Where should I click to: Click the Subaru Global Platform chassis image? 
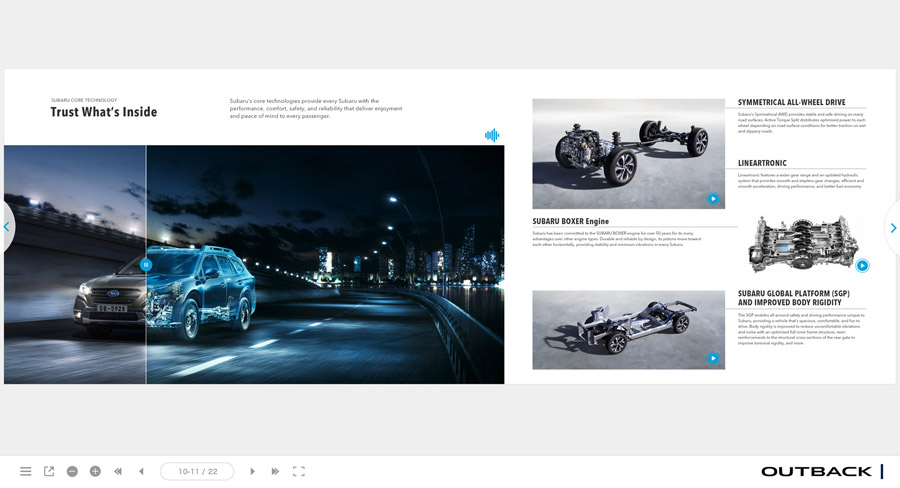click(628, 329)
